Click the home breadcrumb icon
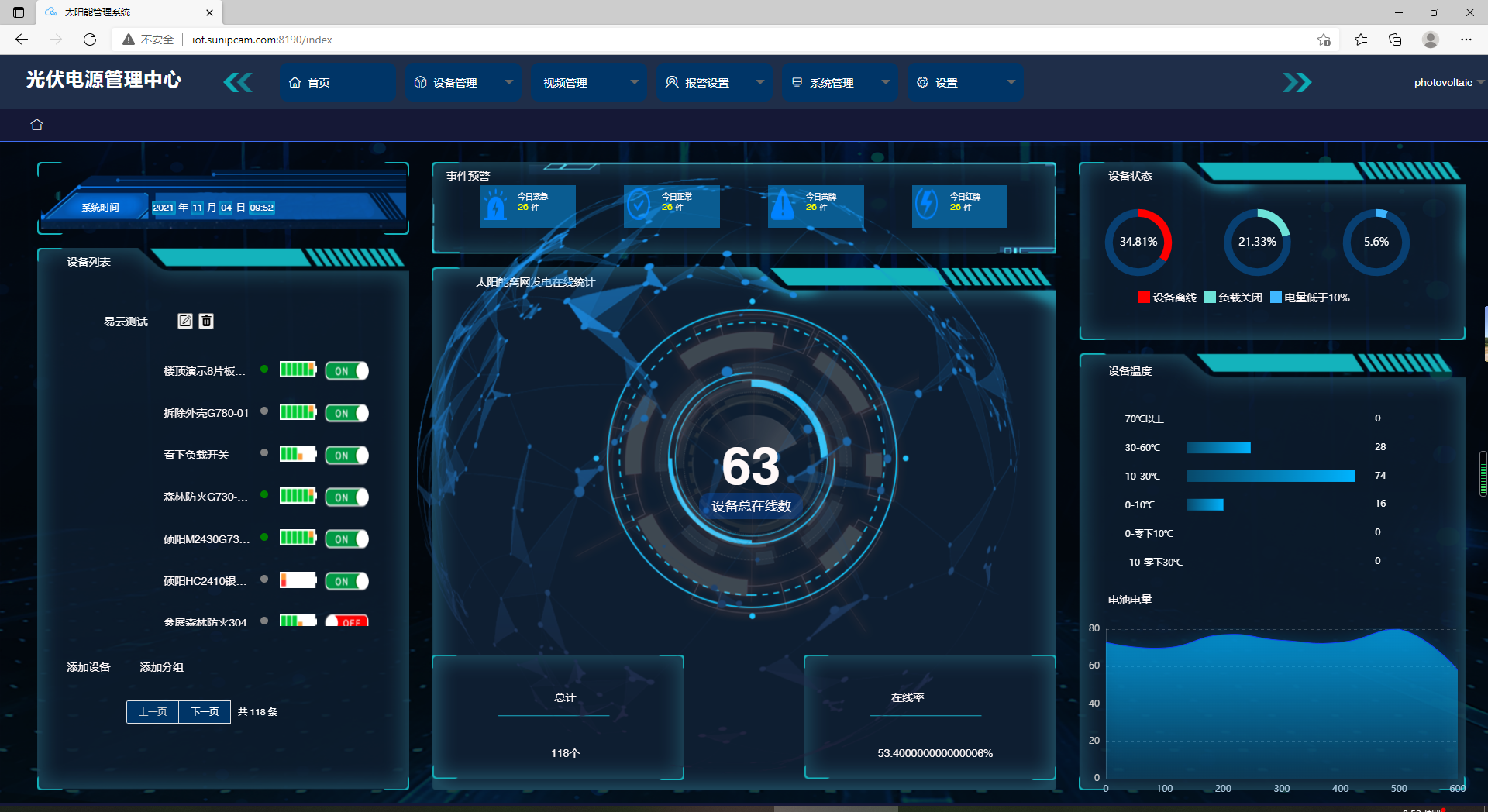1488x812 pixels. point(36,125)
